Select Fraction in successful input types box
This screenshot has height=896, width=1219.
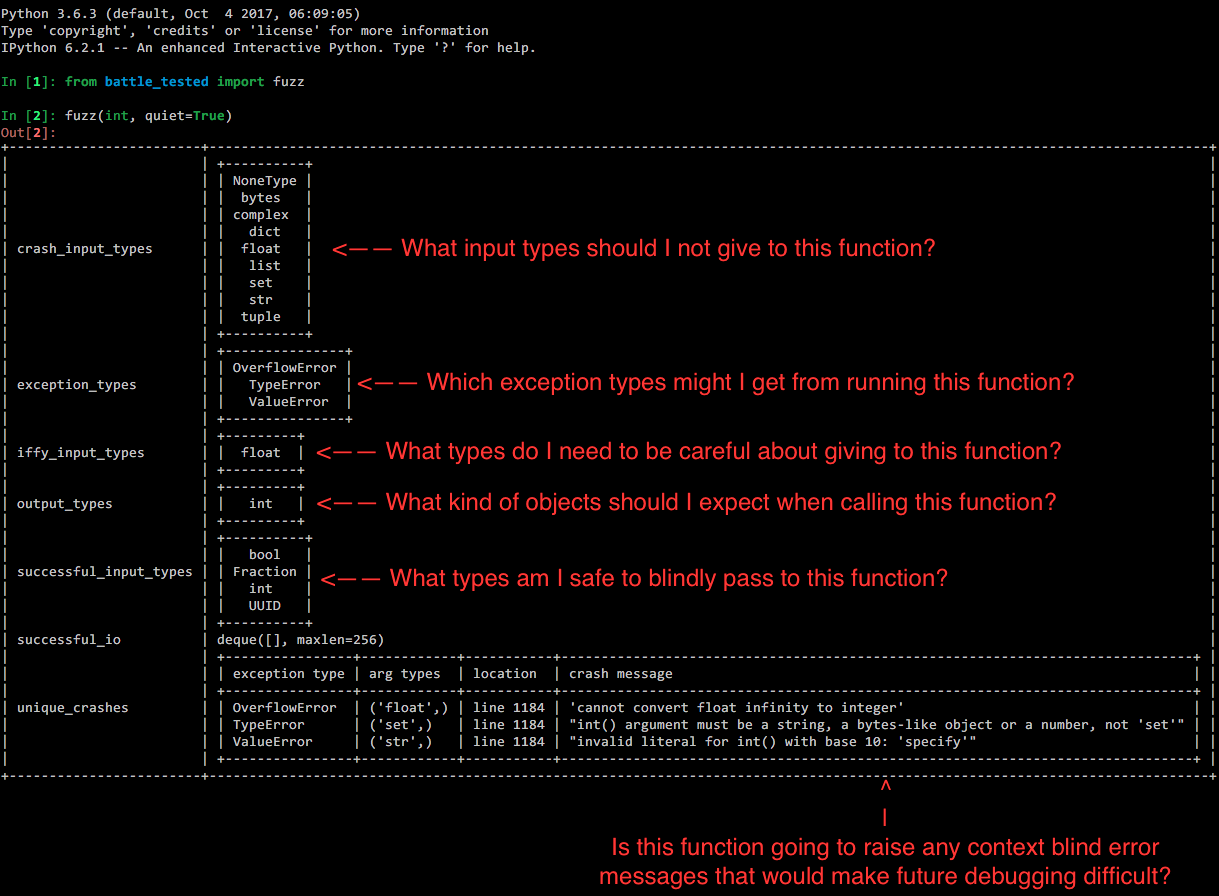pos(264,572)
